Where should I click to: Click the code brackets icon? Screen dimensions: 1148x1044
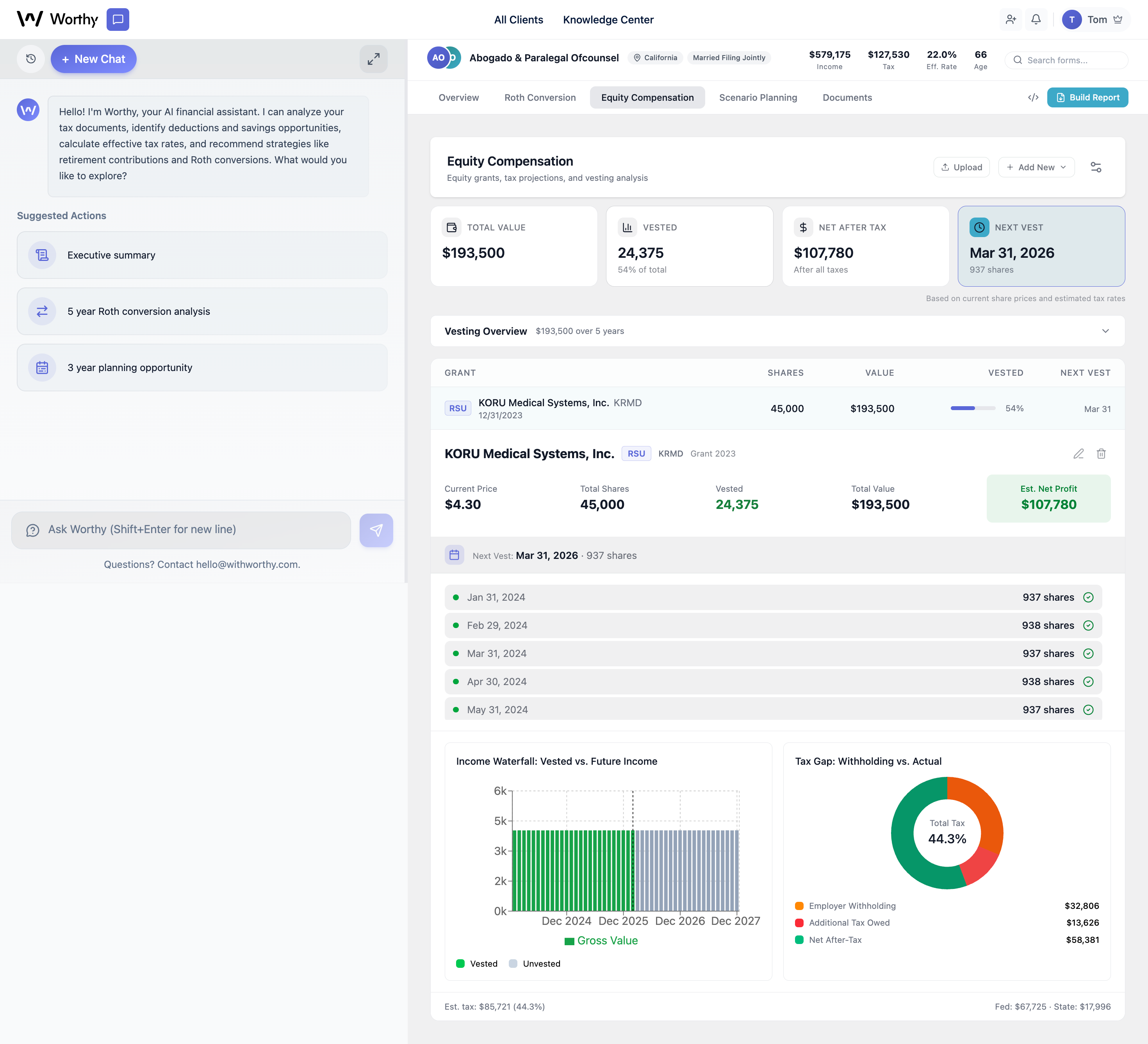click(x=1033, y=97)
